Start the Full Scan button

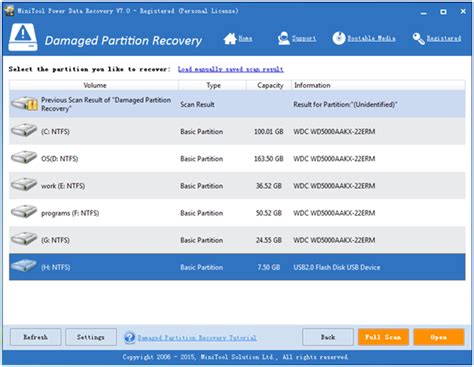click(x=383, y=337)
